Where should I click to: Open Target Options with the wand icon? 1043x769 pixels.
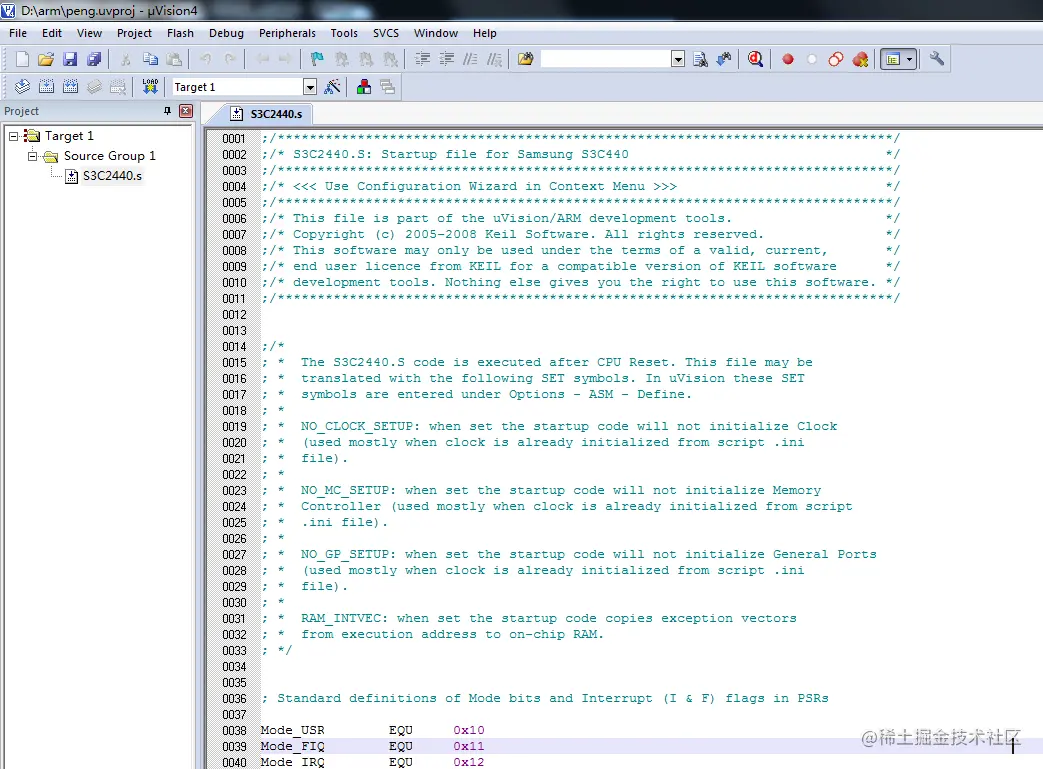coord(332,86)
